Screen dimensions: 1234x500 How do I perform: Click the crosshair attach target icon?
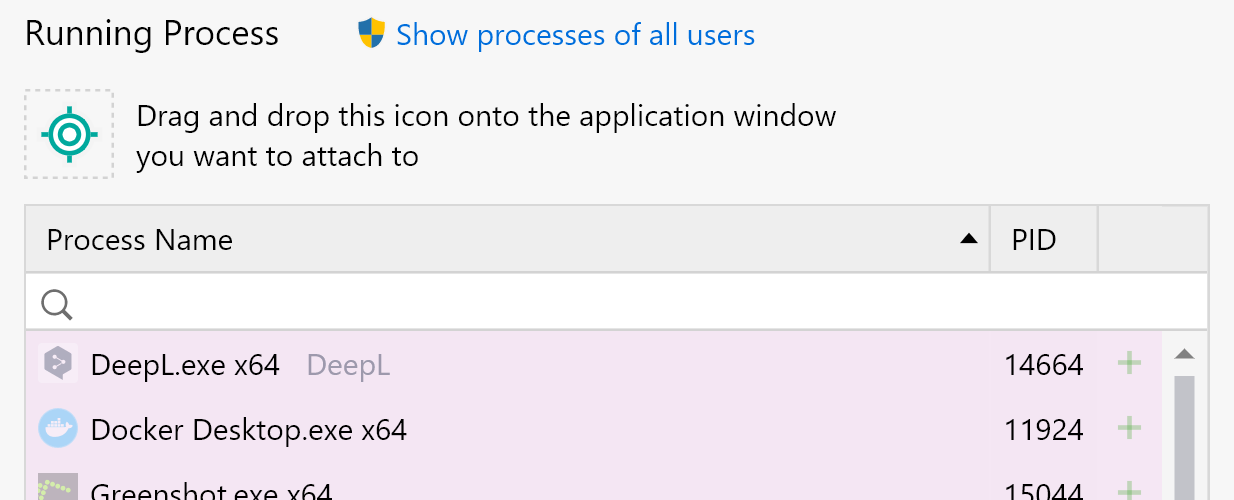pos(69,134)
